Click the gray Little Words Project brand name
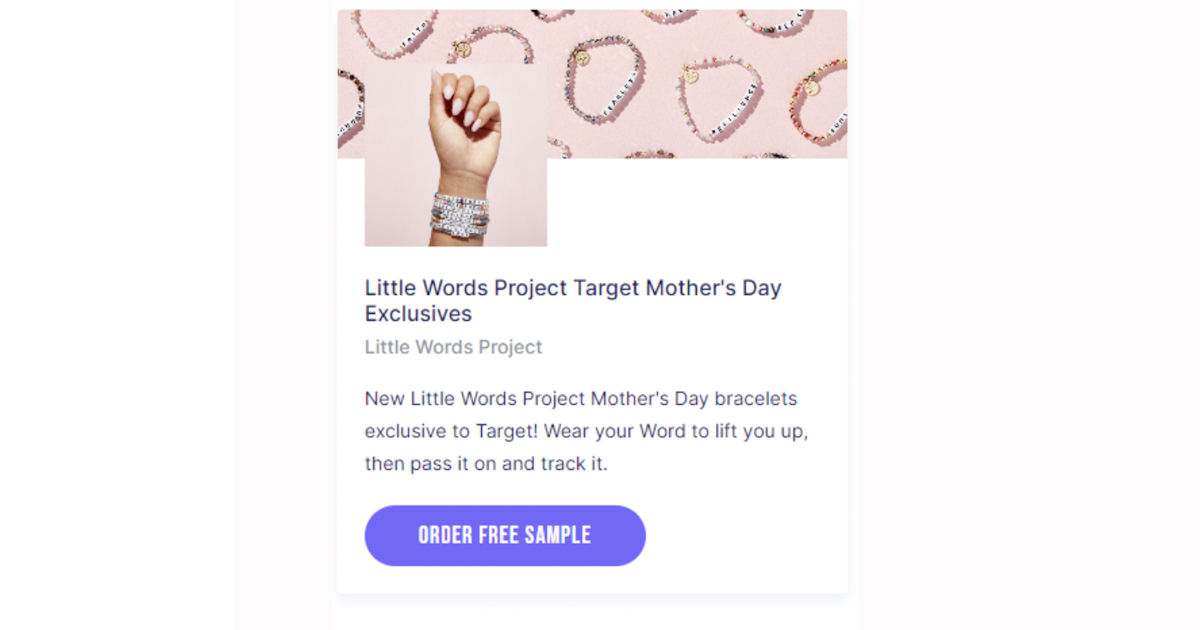This screenshot has width=1200, height=630. coord(453,347)
